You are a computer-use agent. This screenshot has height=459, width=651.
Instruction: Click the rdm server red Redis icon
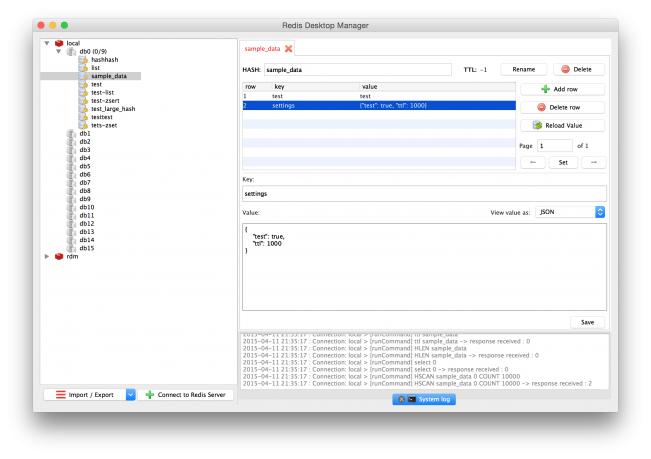point(59,256)
